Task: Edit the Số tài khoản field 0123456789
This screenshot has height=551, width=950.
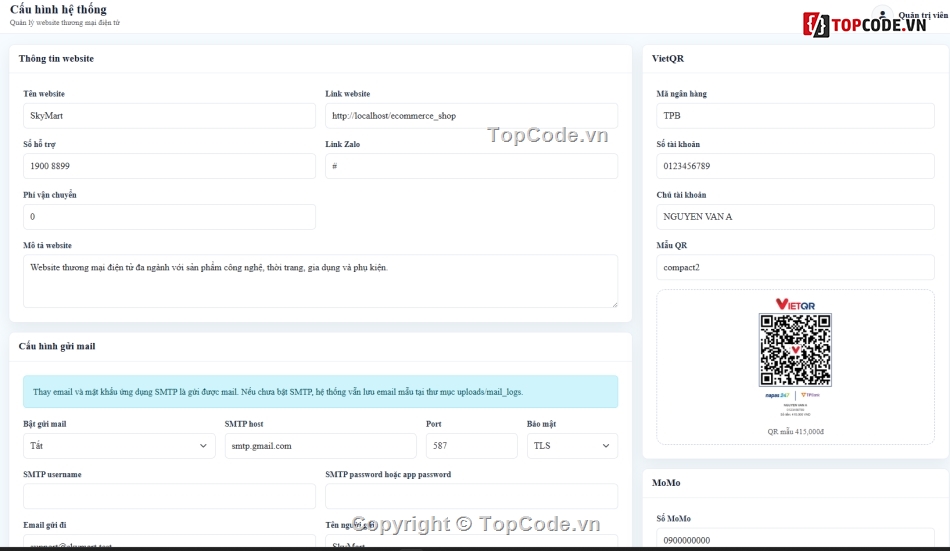Action: point(795,166)
